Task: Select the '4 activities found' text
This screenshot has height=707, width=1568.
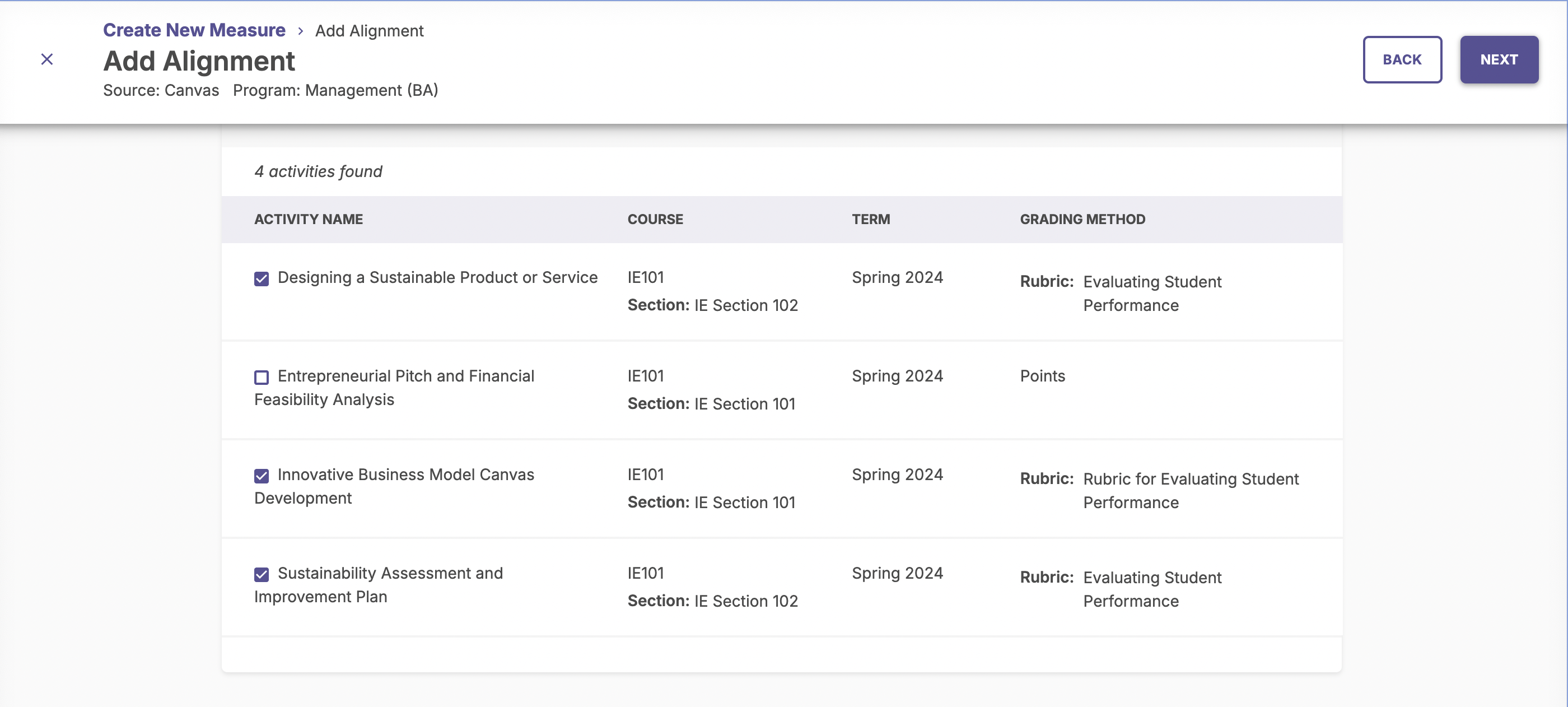Action: click(x=318, y=172)
